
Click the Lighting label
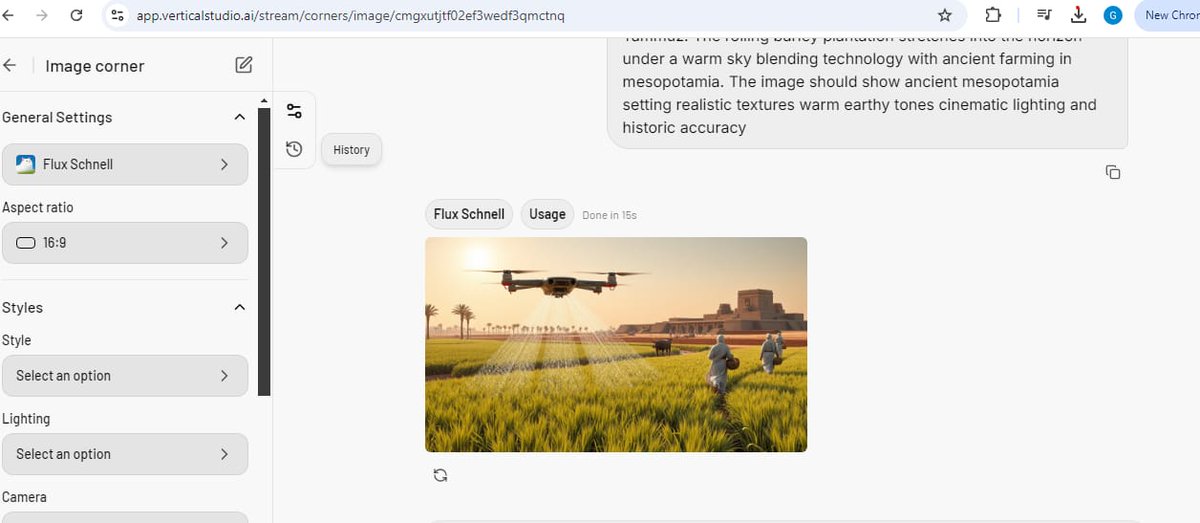click(x=26, y=419)
